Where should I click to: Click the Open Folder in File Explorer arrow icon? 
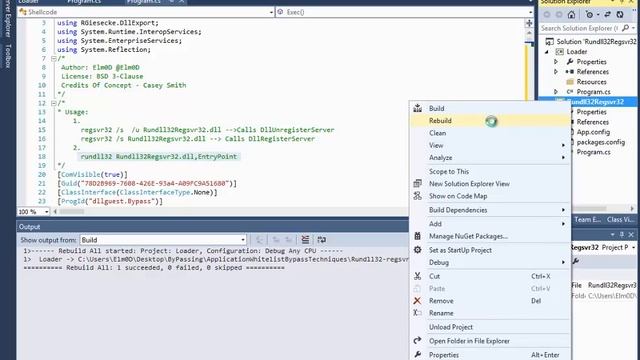[417, 340]
